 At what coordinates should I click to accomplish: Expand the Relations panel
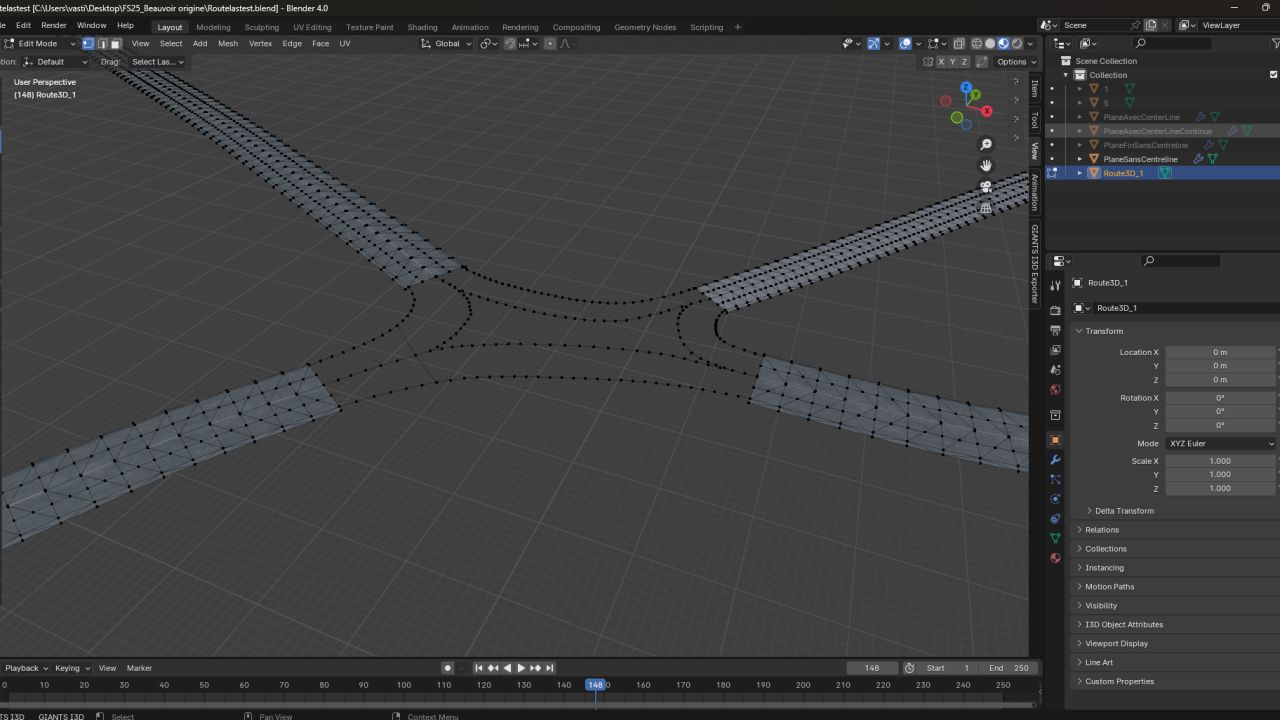[x=1102, y=530]
